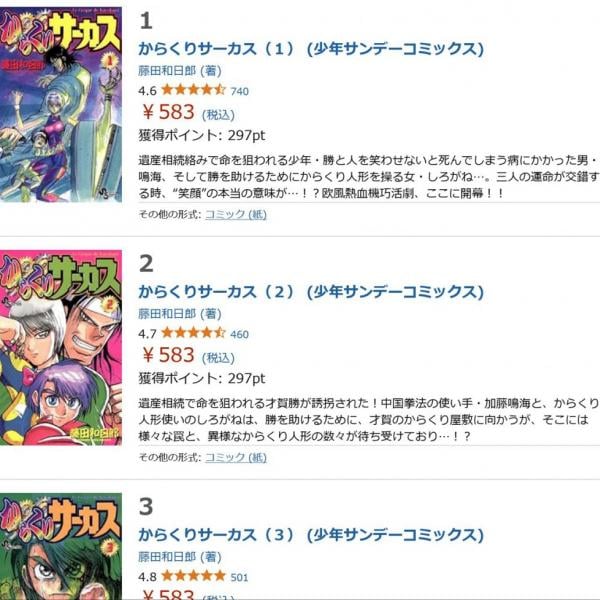Image resolution: width=600 pixels, height=600 pixels.
Task: Click the volume 2 pink cover thumbnail
Action: (61, 347)
